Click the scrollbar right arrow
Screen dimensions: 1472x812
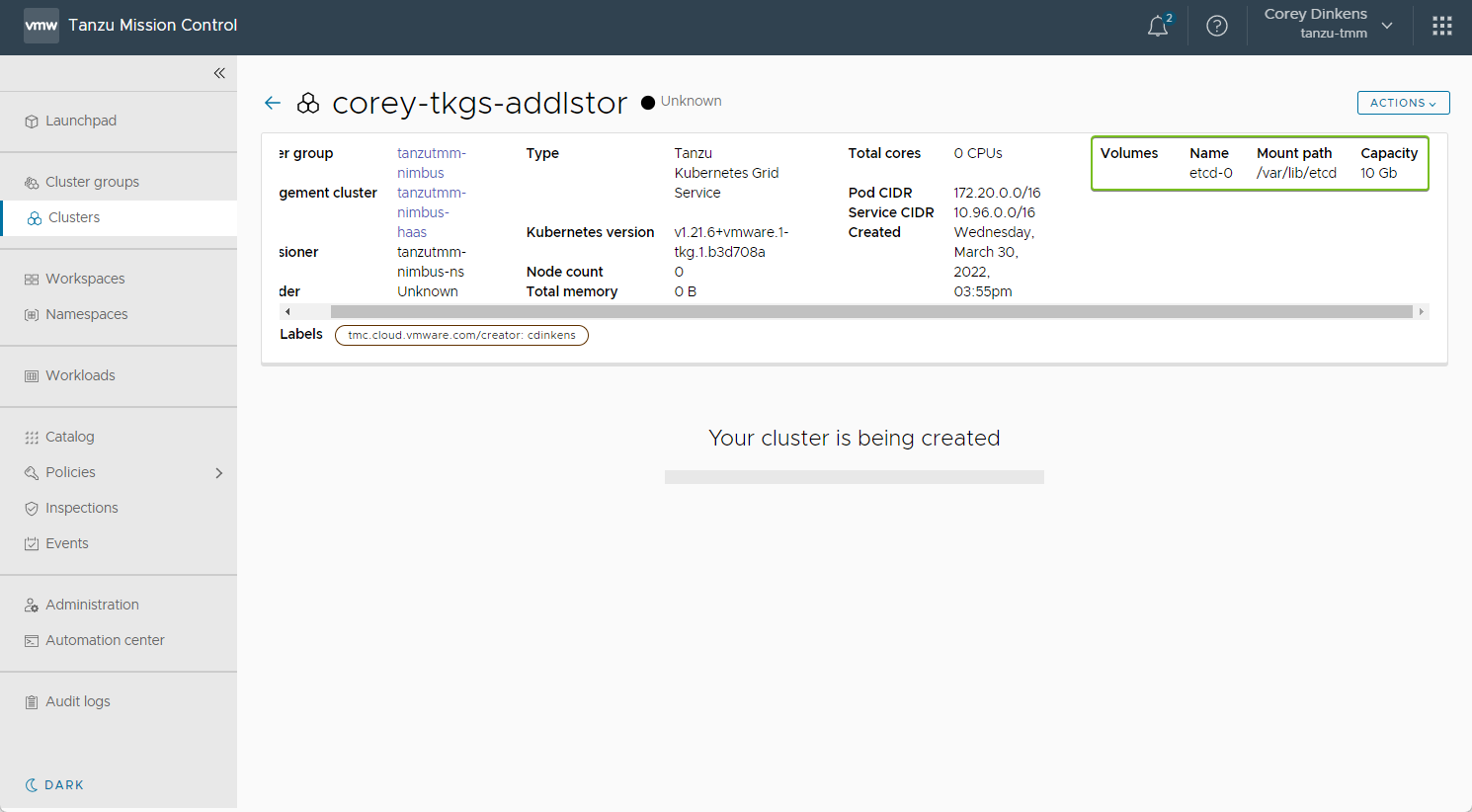coord(1422,311)
